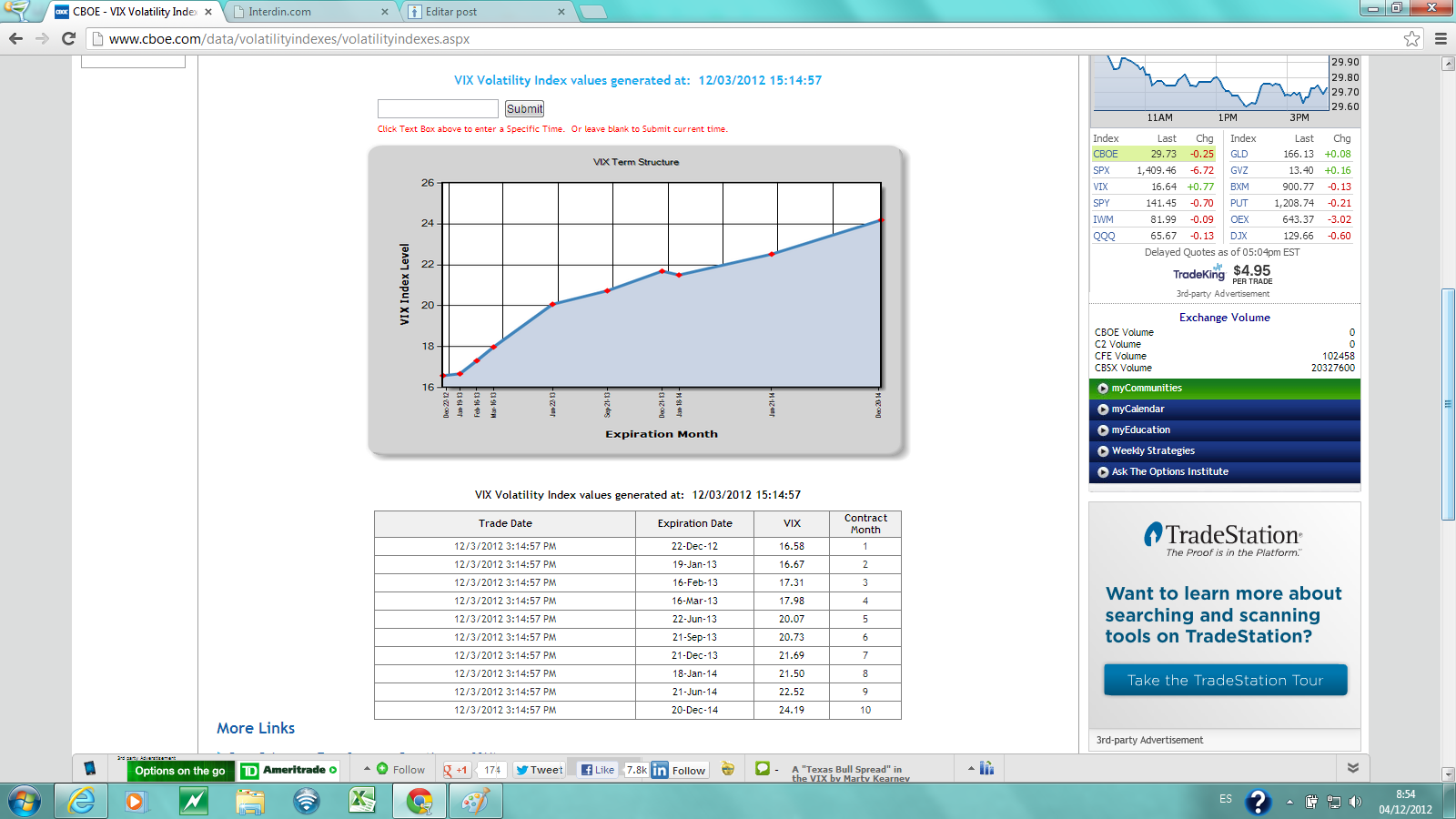Expand the Weekly Strategies section
Screen dimensions: 1456x819
pyautogui.click(x=1152, y=451)
